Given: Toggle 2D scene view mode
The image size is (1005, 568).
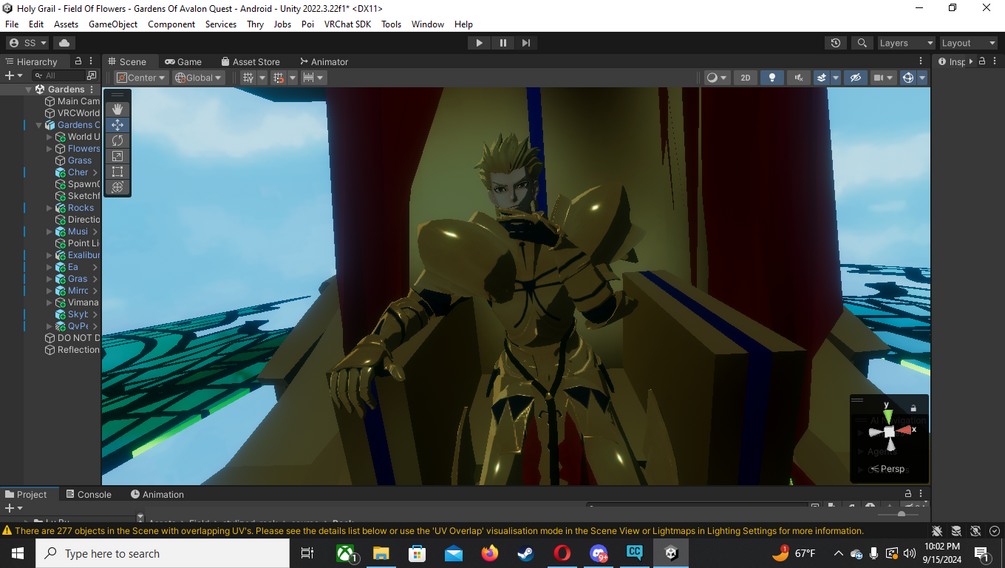Looking at the screenshot, I should tap(745, 78).
